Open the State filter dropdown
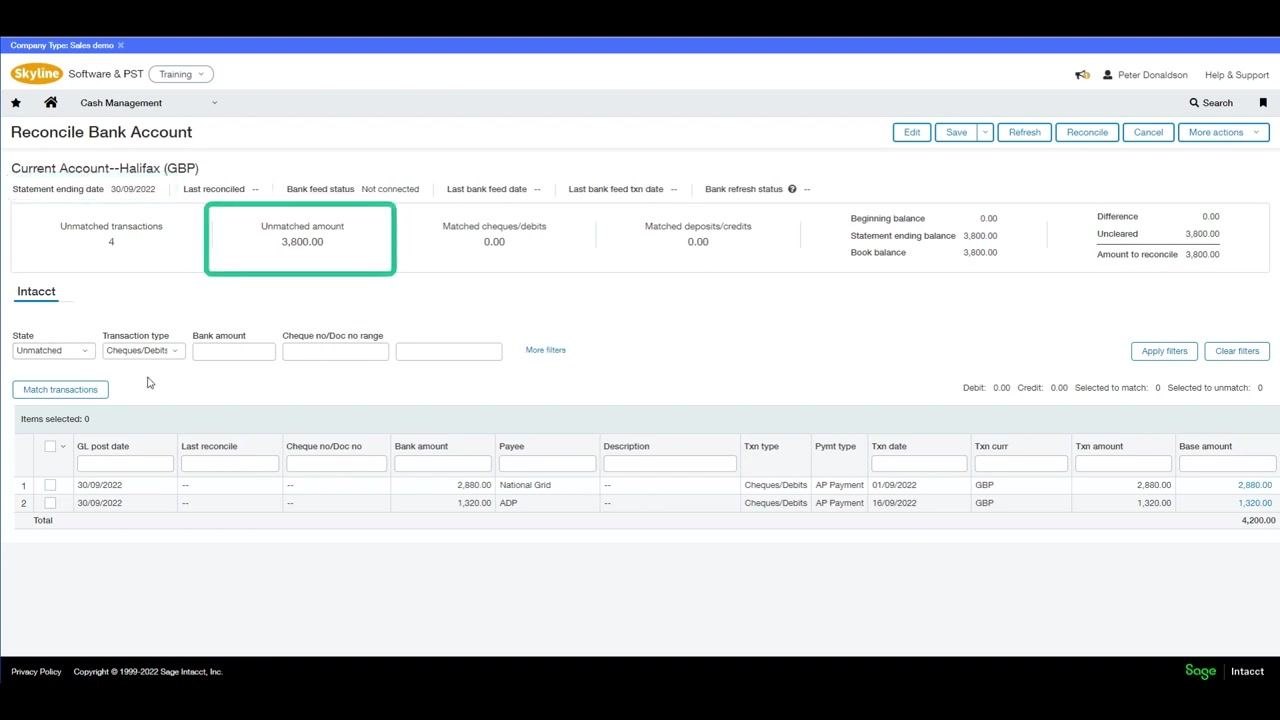Viewport: 1280px width, 720px height. [54, 351]
